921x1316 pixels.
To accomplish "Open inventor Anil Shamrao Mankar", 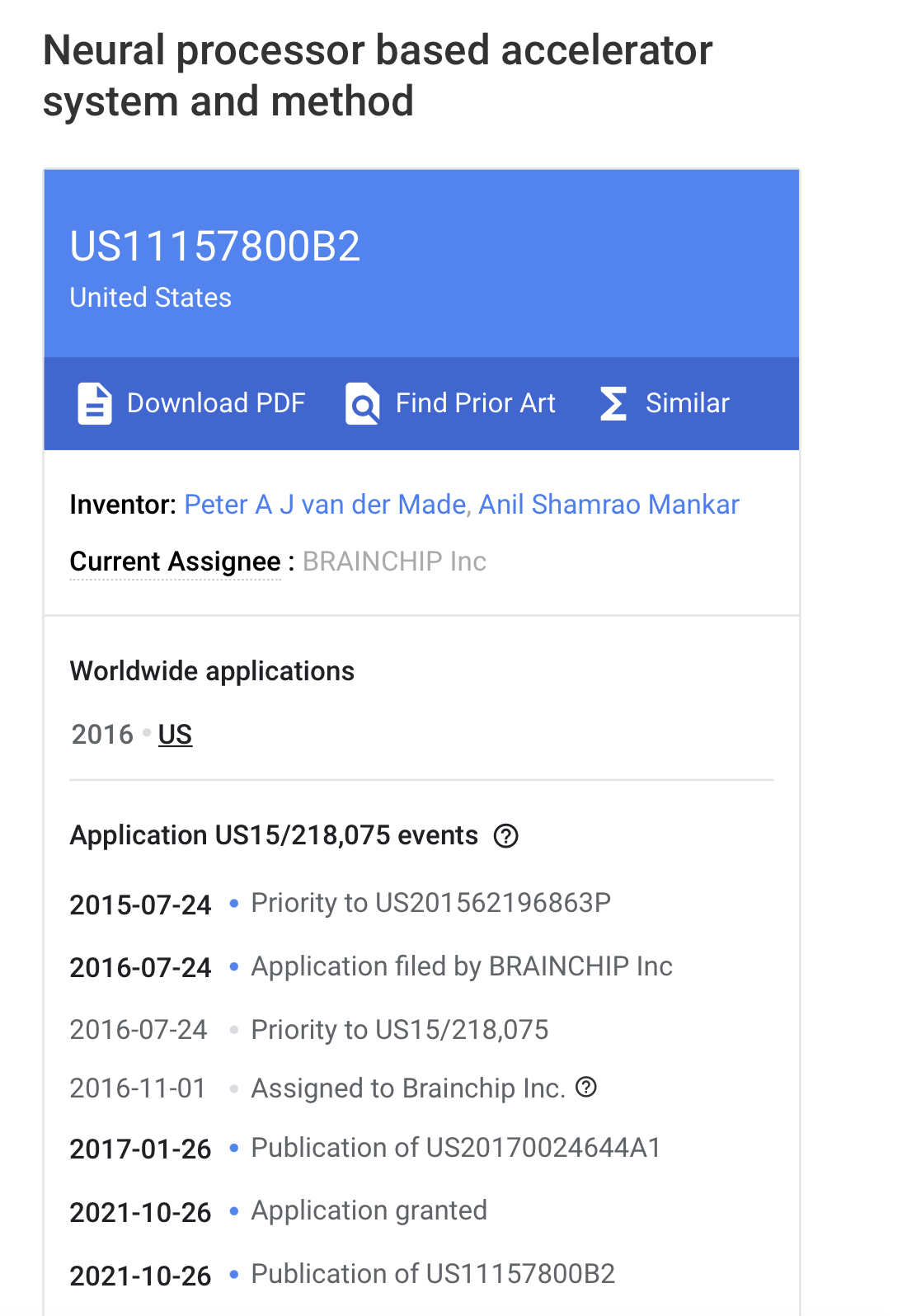I will click(609, 504).
